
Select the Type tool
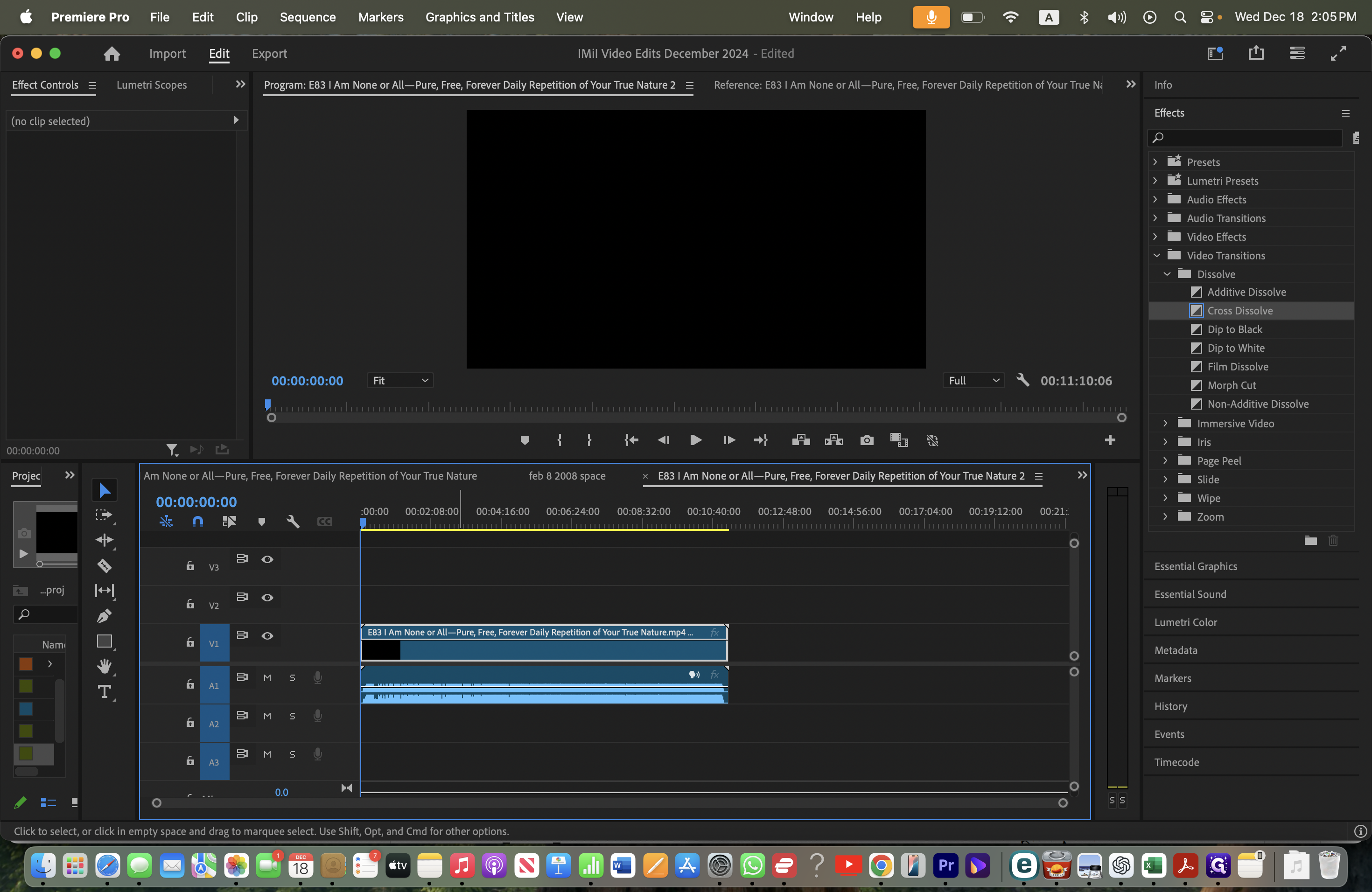tap(105, 691)
